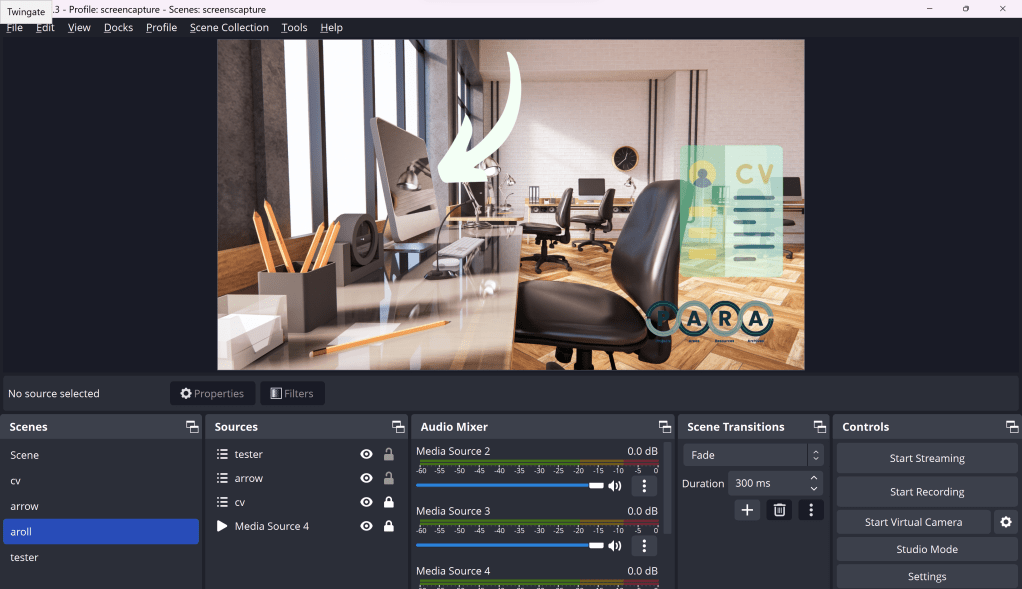Click the Media Source 4 play icon
The image size is (1022, 589).
pyautogui.click(x=222, y=526)
